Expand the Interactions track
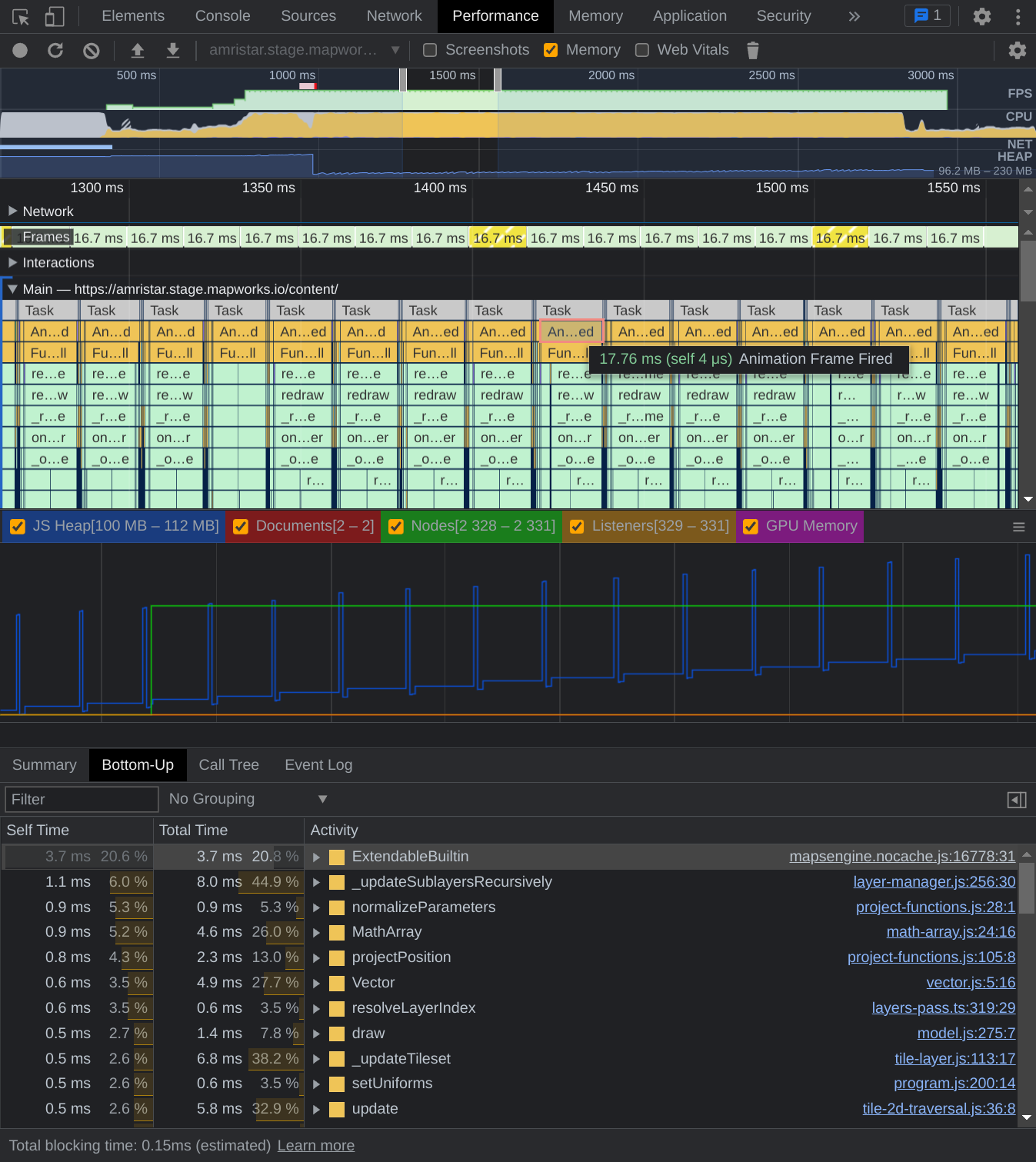 12,262
